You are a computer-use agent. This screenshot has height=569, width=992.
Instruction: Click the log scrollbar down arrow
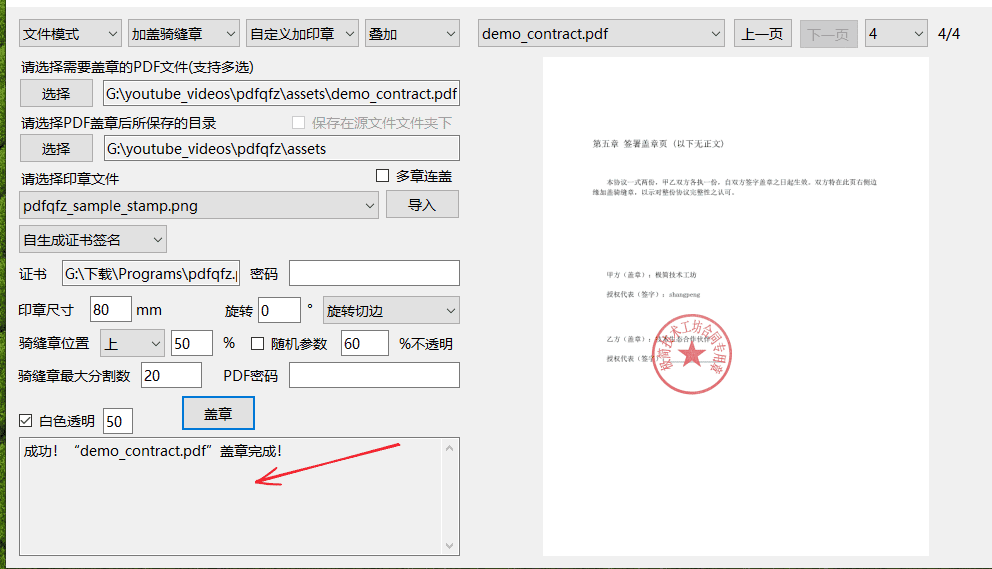click(x=449, y=546)
